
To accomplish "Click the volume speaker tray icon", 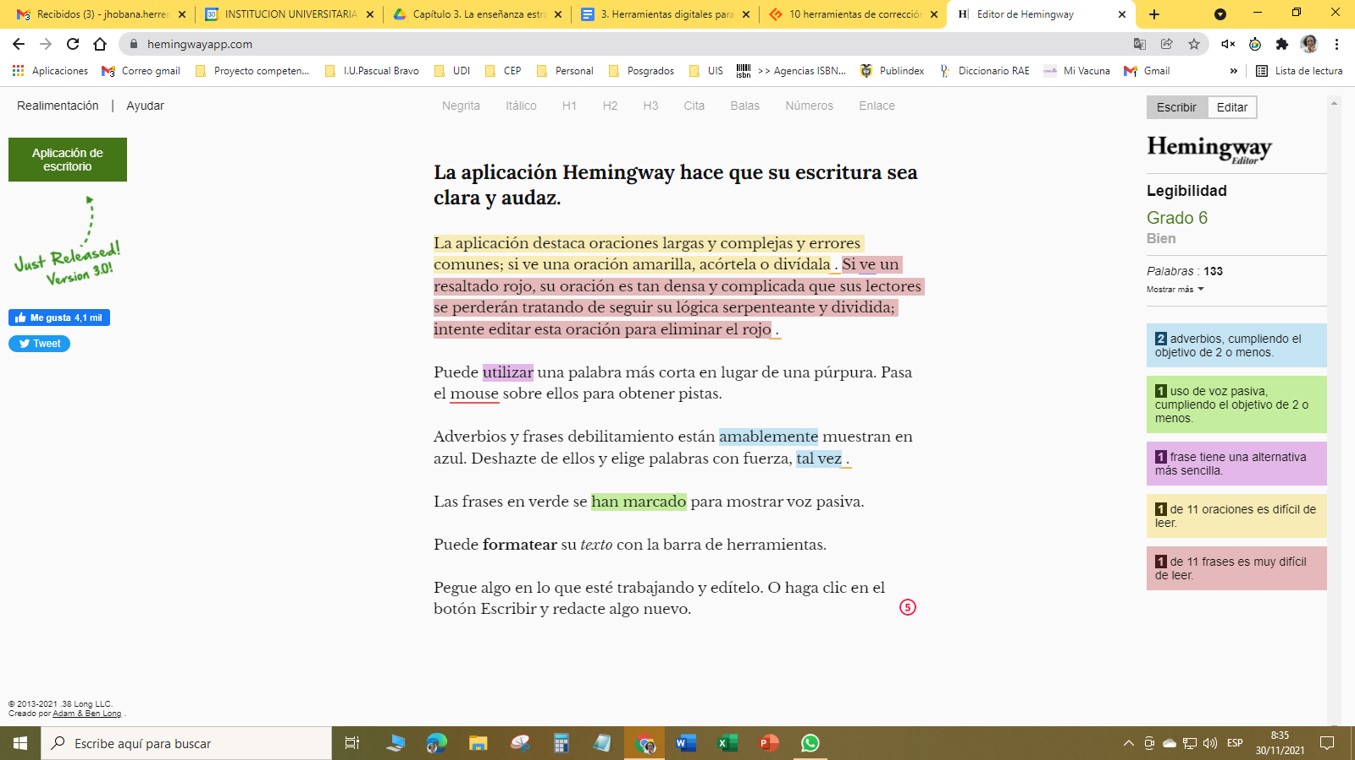I will 1210,743.
